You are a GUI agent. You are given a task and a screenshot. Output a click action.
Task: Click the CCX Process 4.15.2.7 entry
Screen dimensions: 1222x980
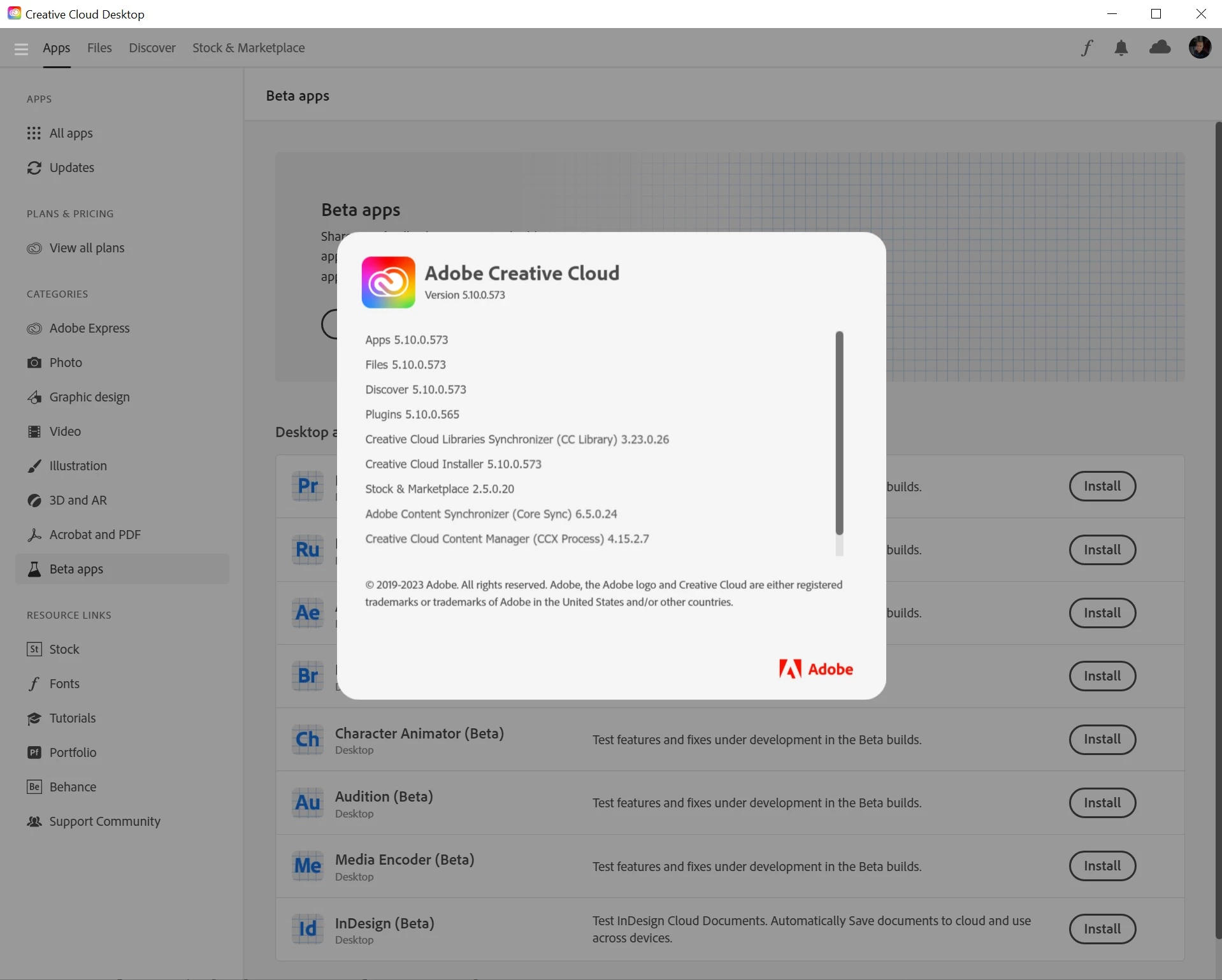(x=507, y=538)
